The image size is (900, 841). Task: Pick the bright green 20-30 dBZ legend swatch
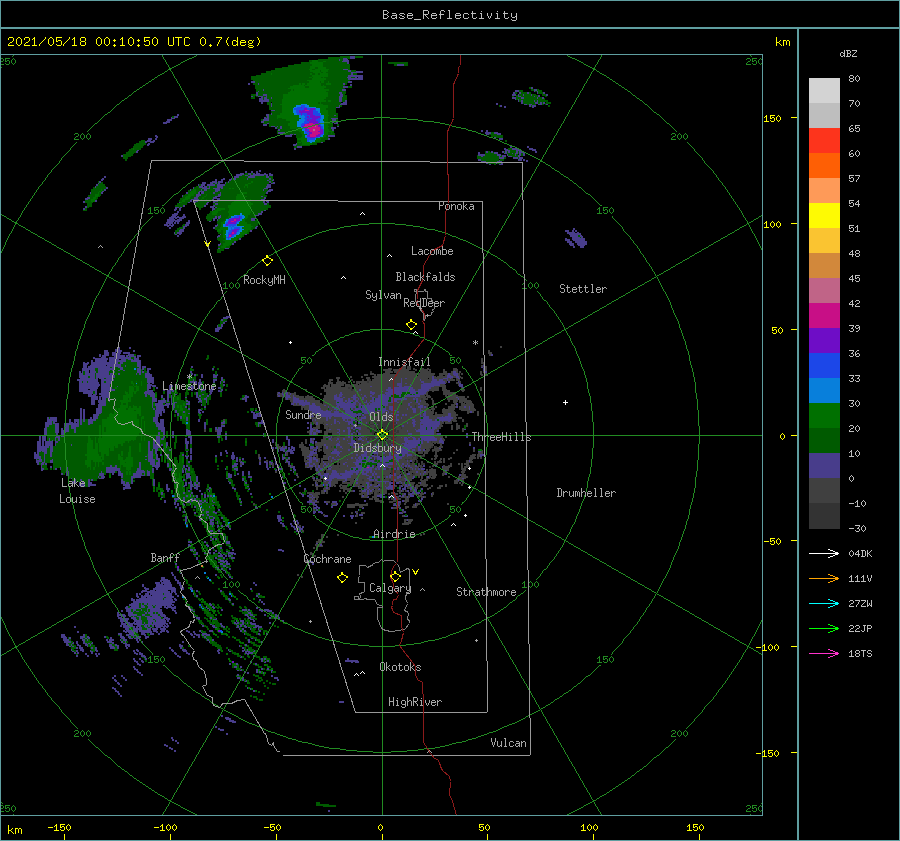(x=824, y=416)
